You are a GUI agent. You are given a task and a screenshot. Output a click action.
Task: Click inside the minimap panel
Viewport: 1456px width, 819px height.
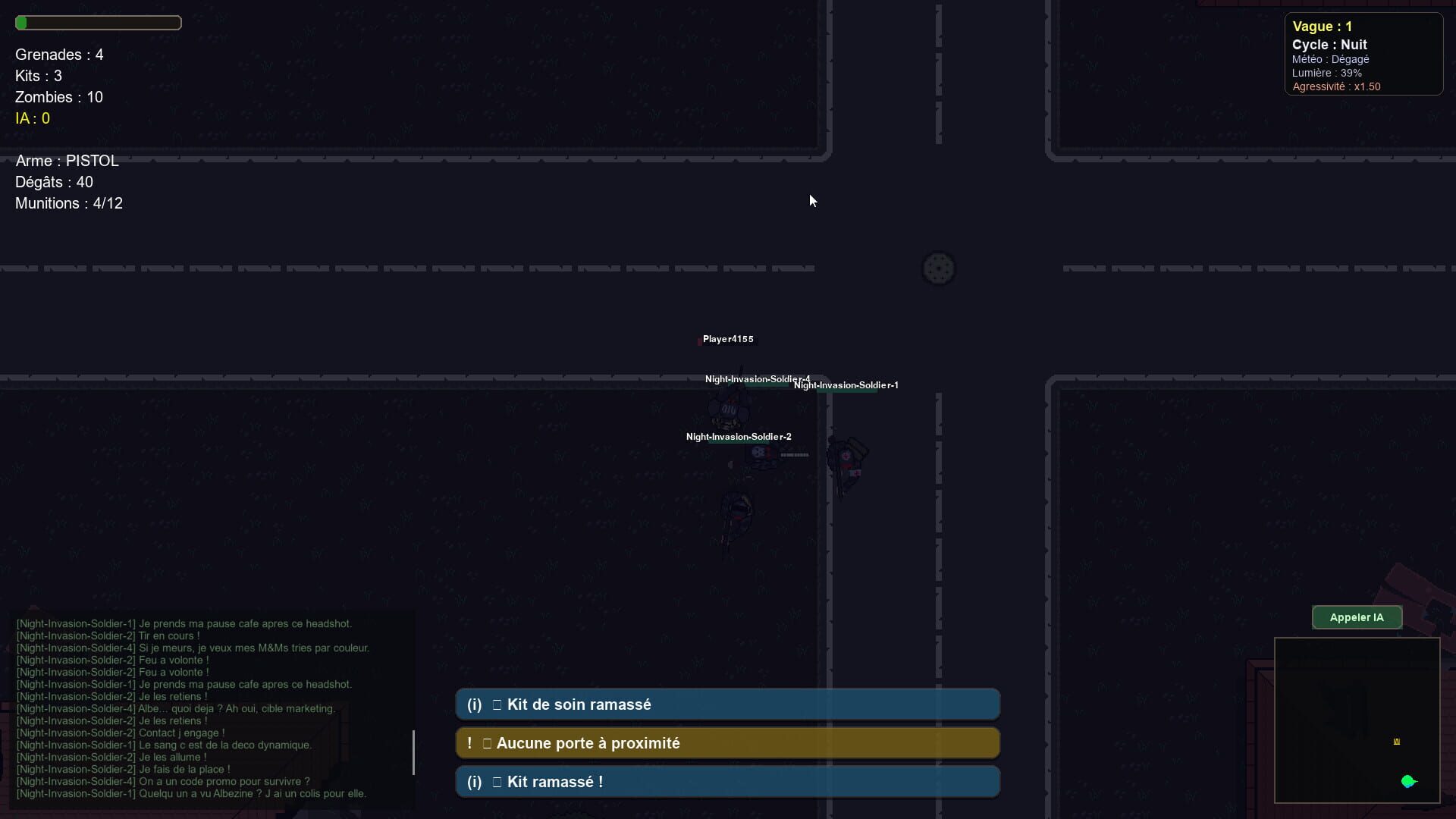(x=1357, y=720)
